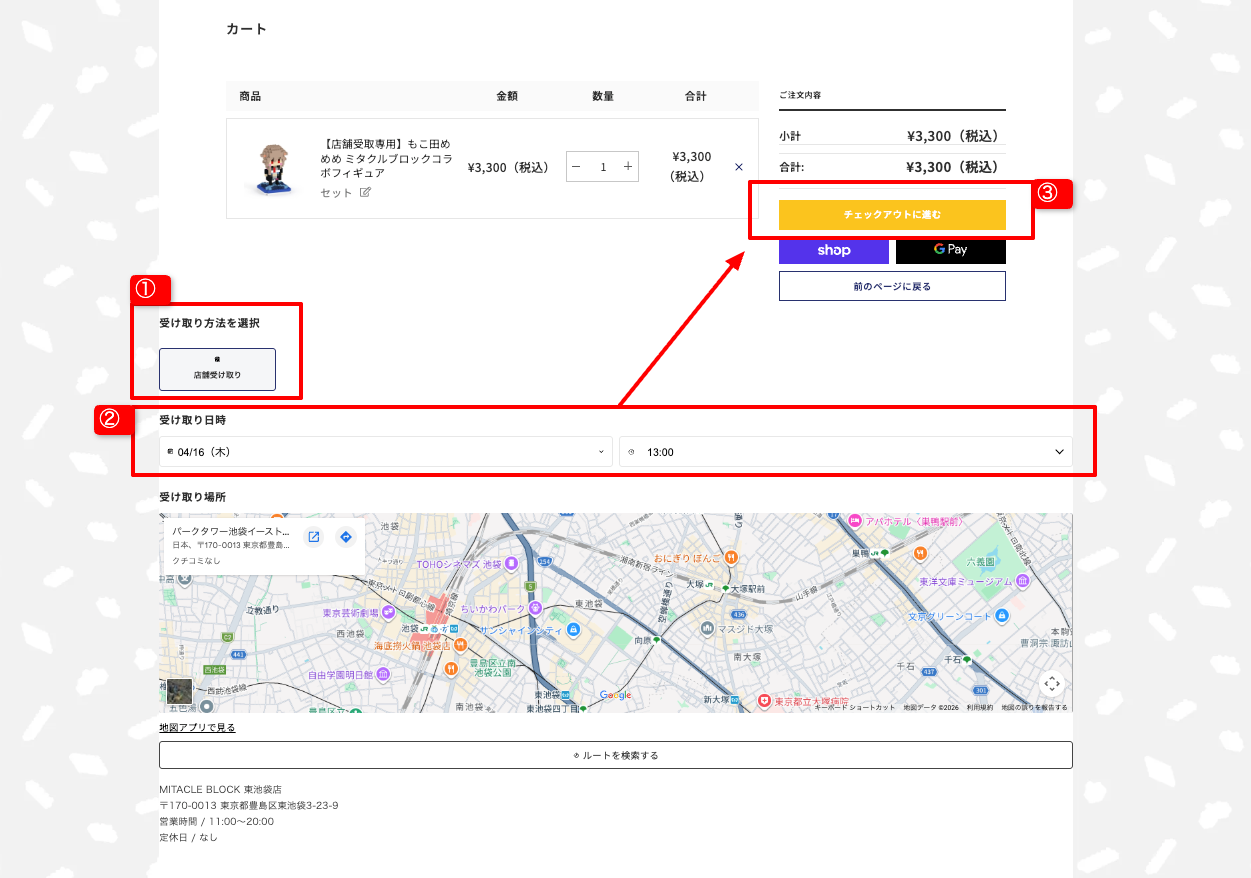Click the 文京グリーンコート map marker

pos(1000,616)
